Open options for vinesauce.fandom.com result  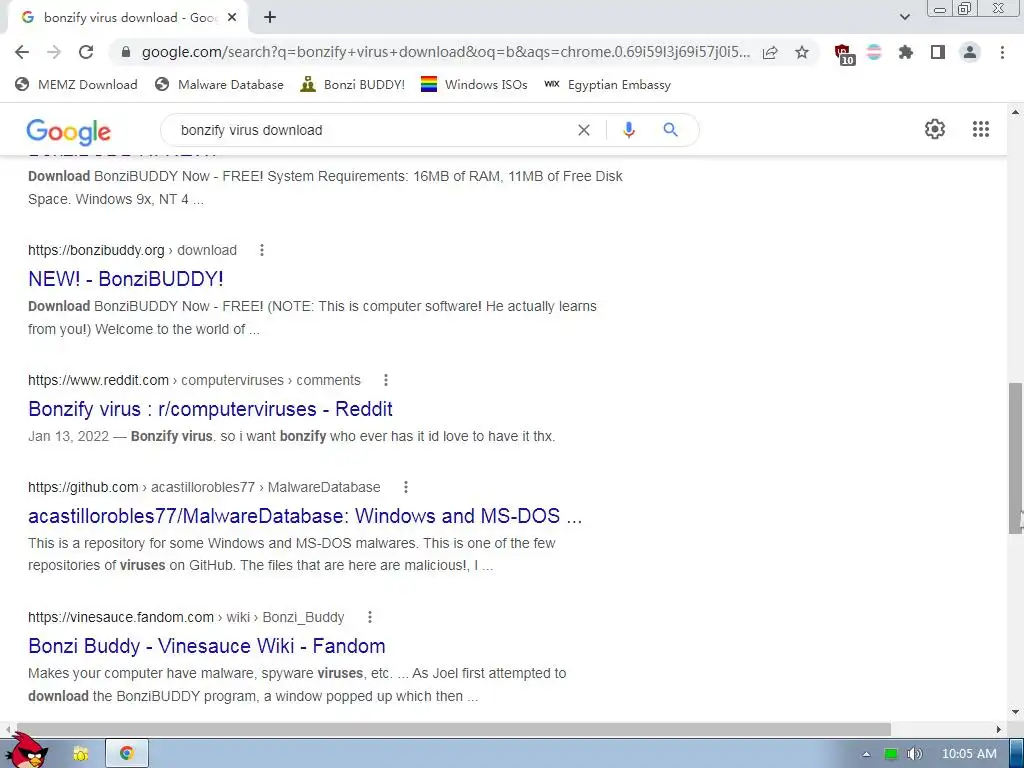click(x=370, y=617)
